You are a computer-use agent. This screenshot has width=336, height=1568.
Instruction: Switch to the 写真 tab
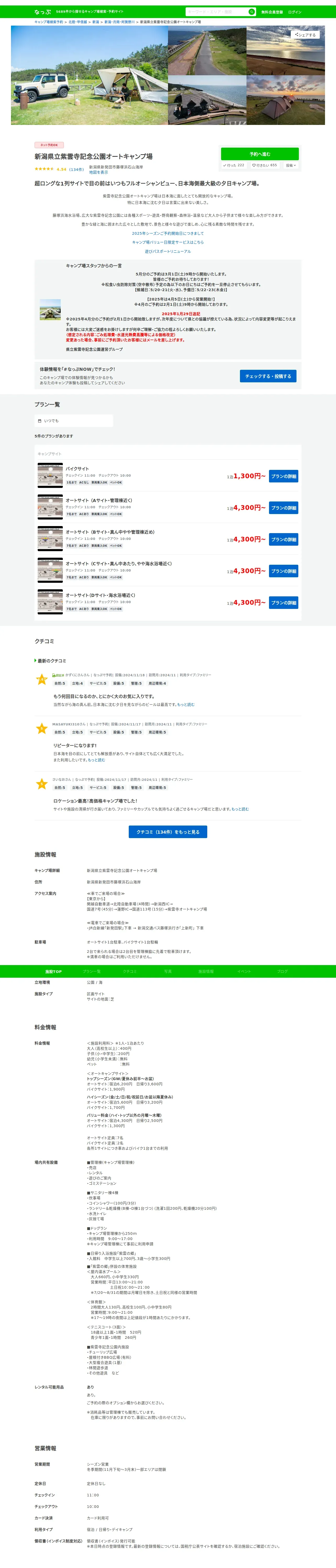(x=168, y=971)
